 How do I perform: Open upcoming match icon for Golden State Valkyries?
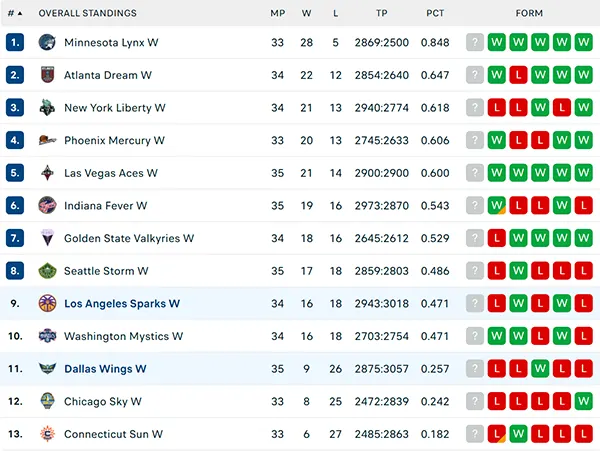point(475,238)
